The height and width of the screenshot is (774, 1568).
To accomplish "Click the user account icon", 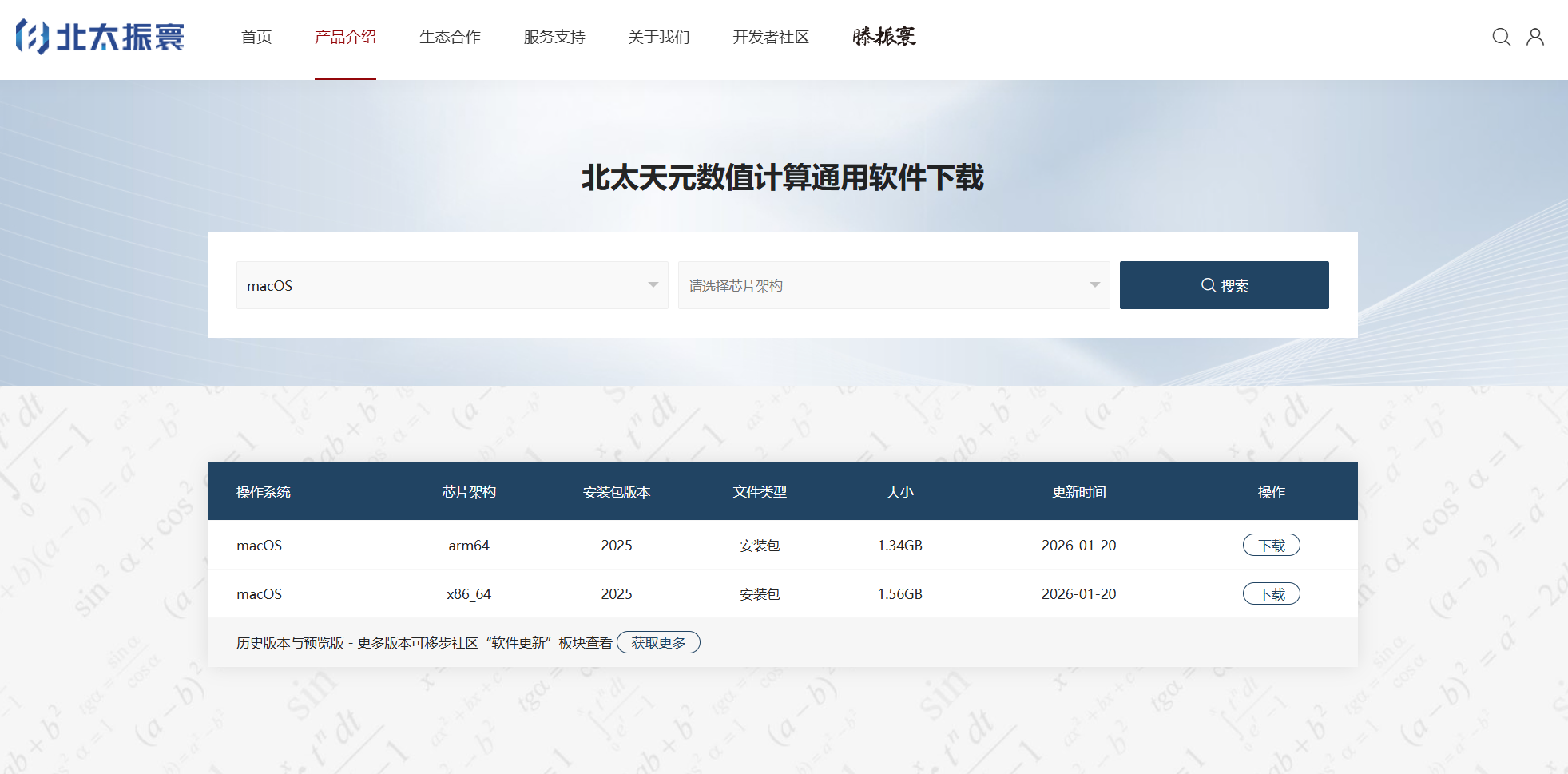I will click(1535, 37).
